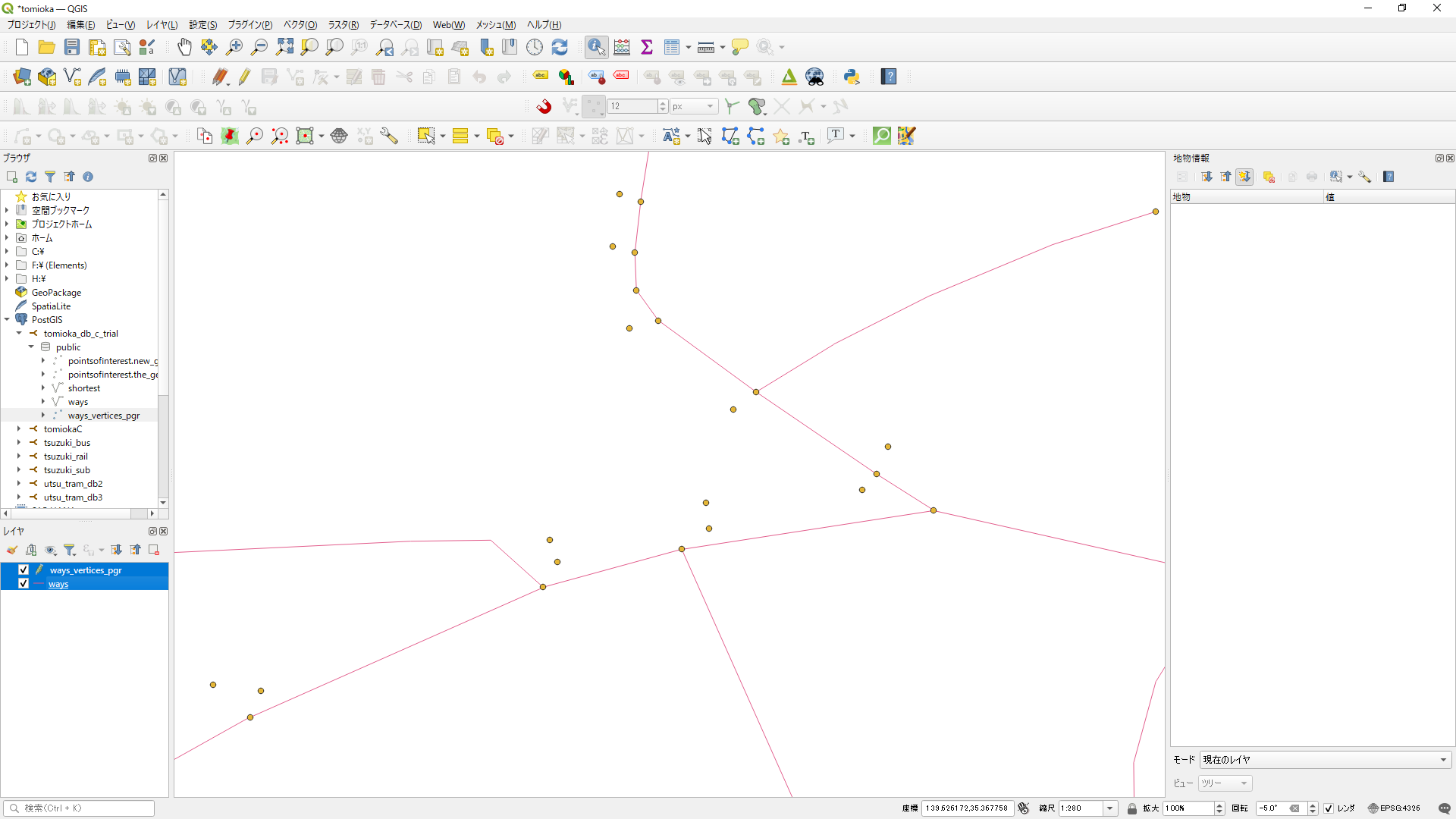
Task: Click the Save Project icon
Action: click(x=72, y=47)
